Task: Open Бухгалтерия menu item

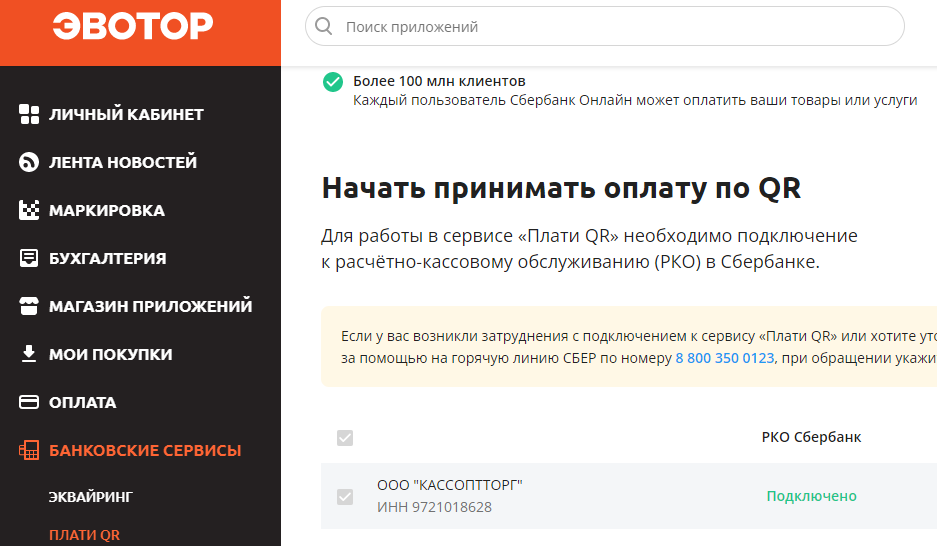Action: point(108,258)
